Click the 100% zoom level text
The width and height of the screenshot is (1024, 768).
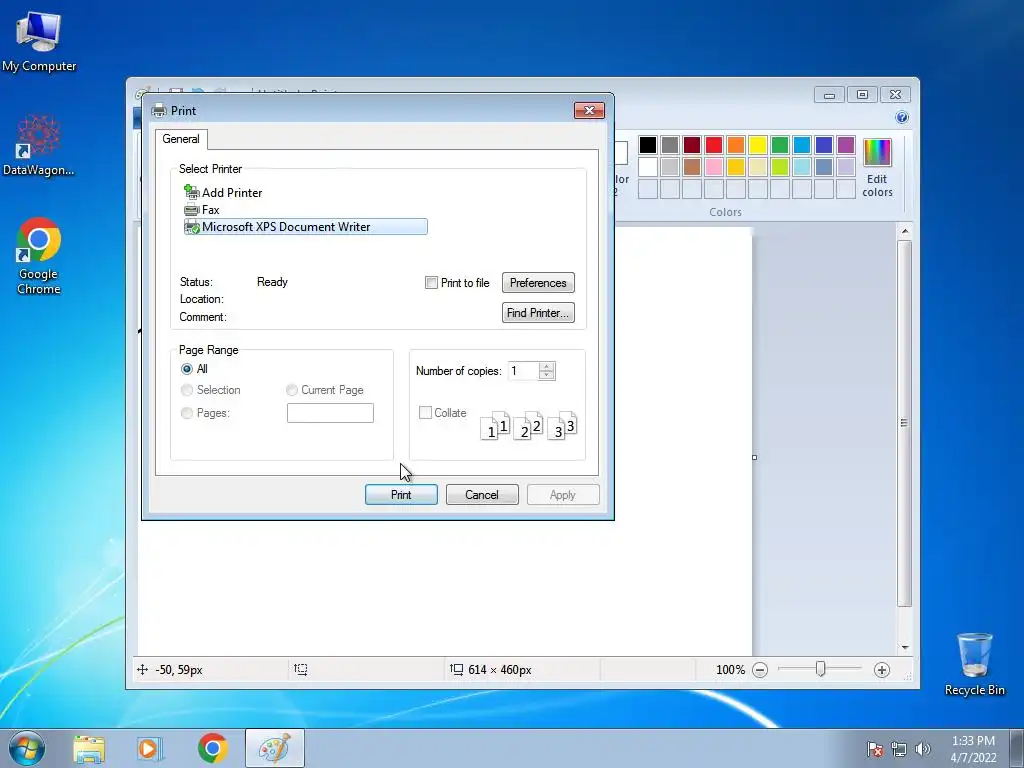[x=730, y=670]
